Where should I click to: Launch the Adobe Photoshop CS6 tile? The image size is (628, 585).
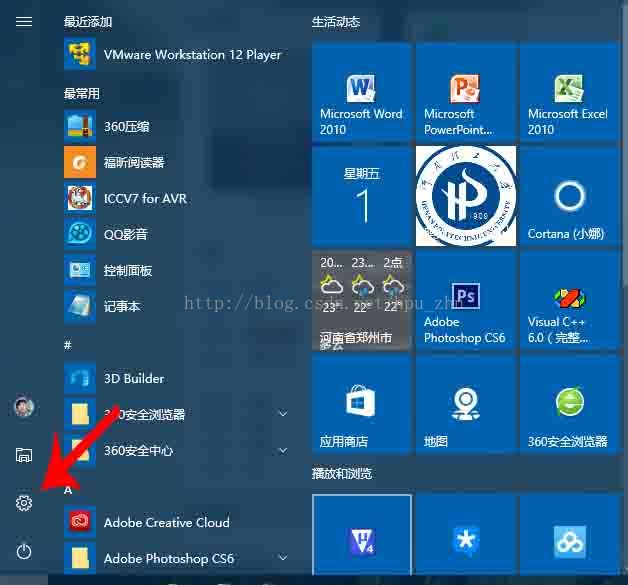tap(466, 300)
